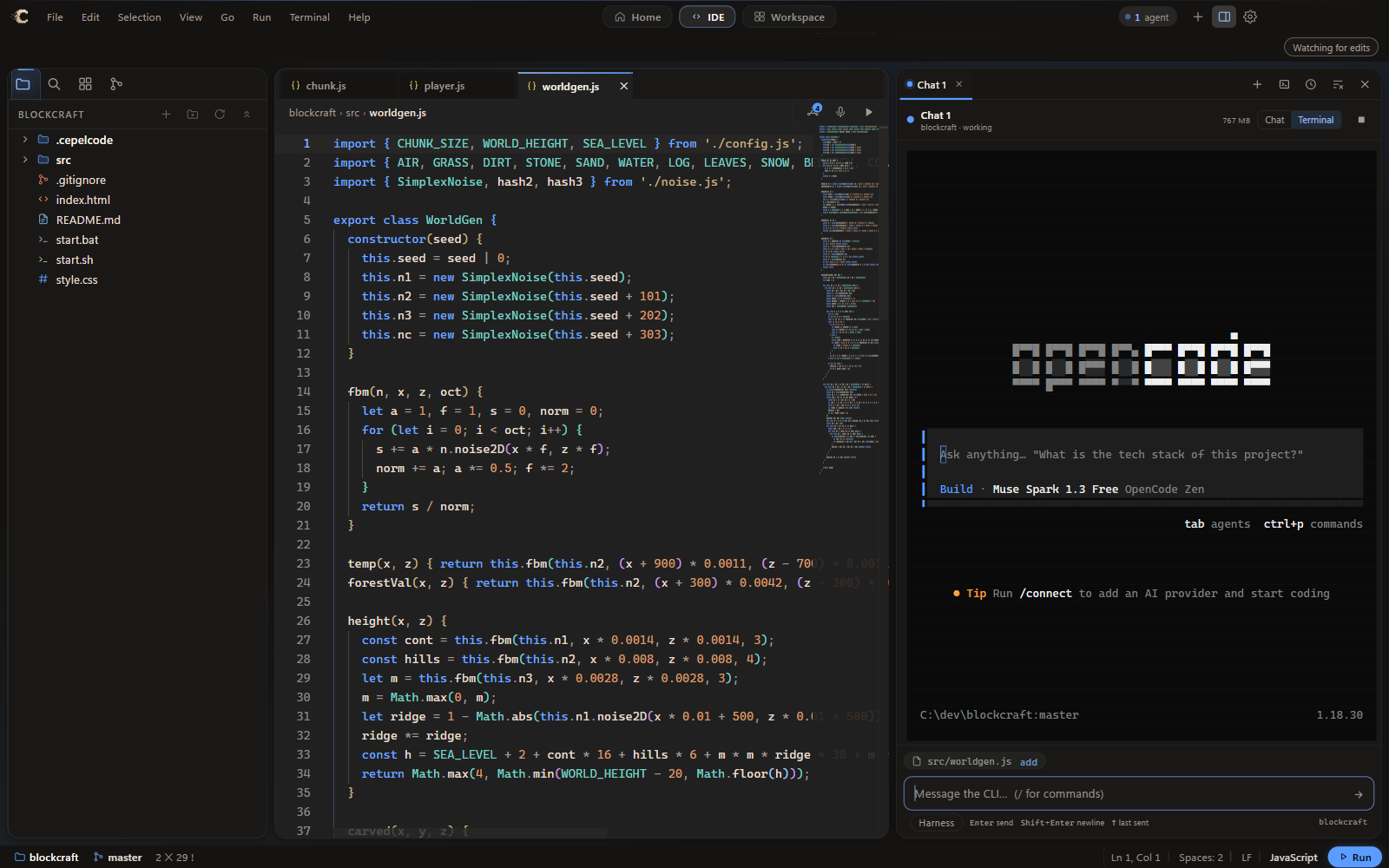This screenshot has height=868, width=1389.
Task: Run file with editor play icon
Action: click(868, 112)
